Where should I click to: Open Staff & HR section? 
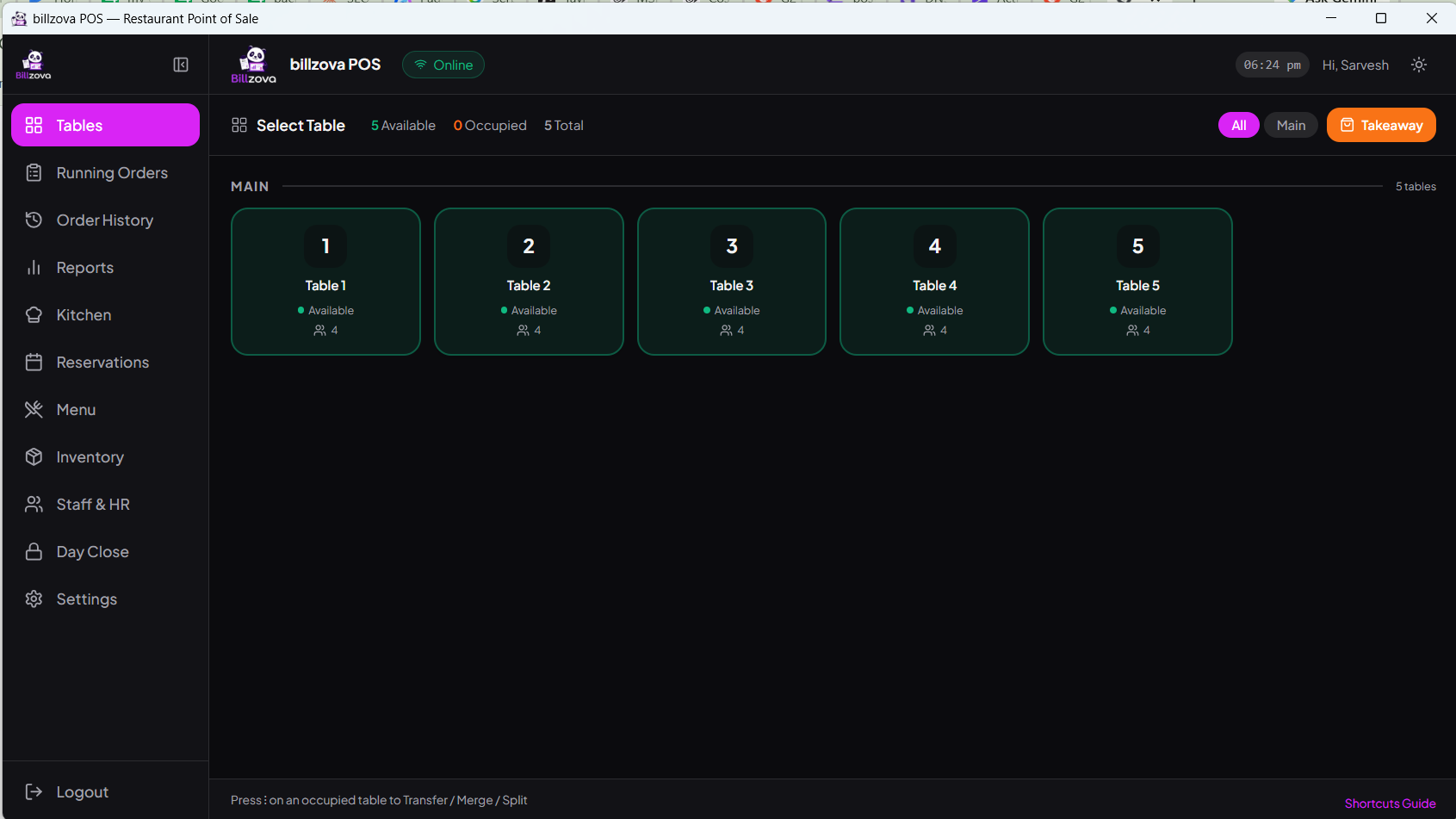pyautogui.click(x=105, y=505)
